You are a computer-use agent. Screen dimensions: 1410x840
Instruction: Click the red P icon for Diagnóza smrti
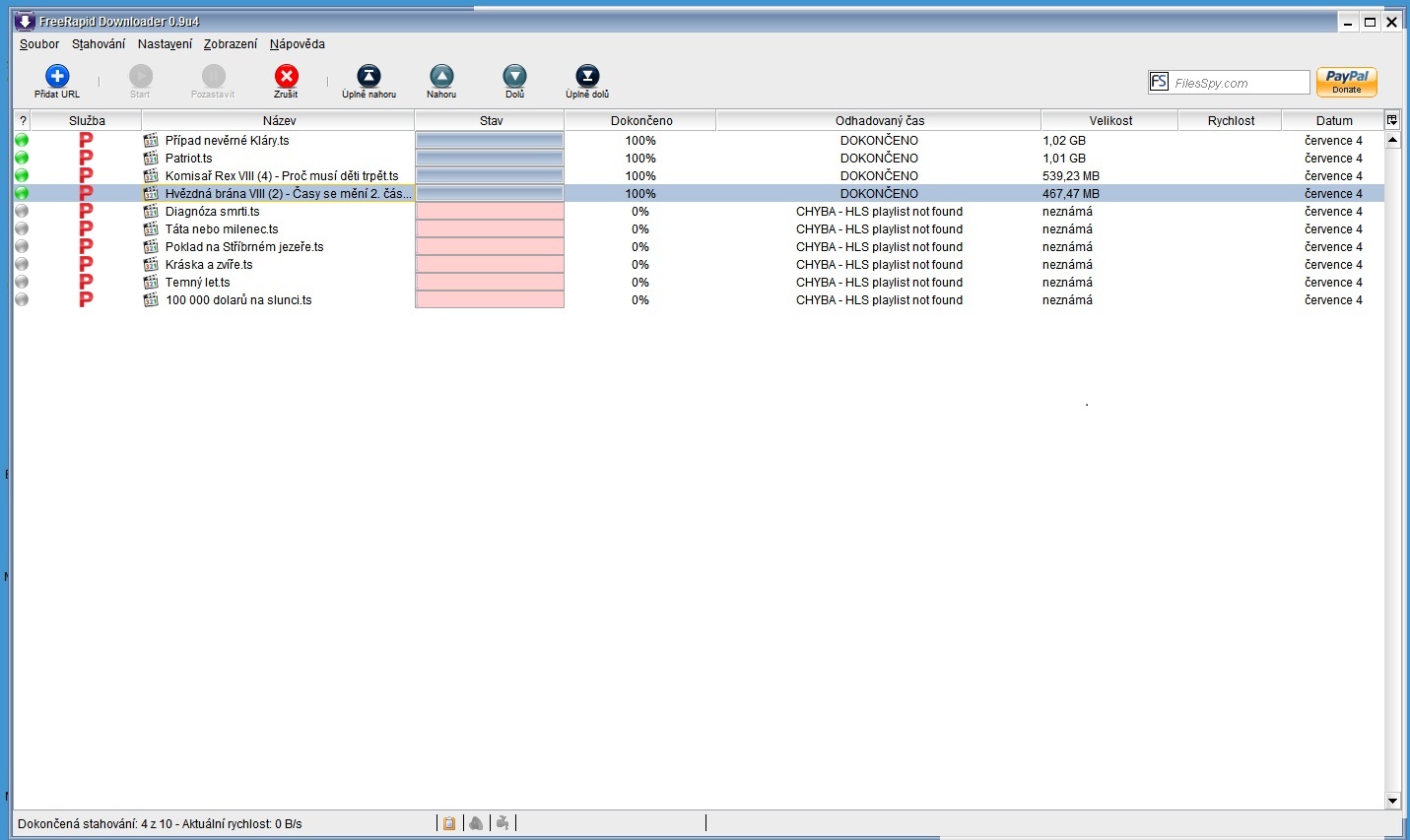point(86,212)
